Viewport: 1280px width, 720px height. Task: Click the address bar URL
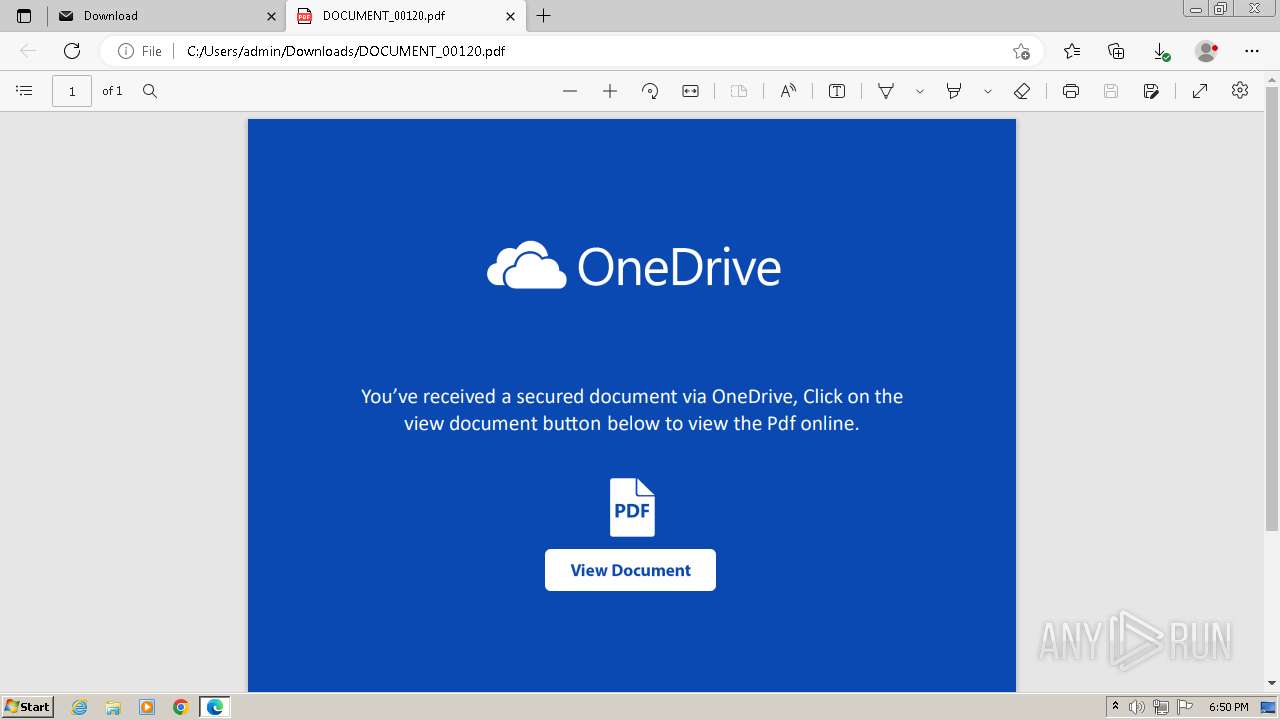tap(346, 51)
